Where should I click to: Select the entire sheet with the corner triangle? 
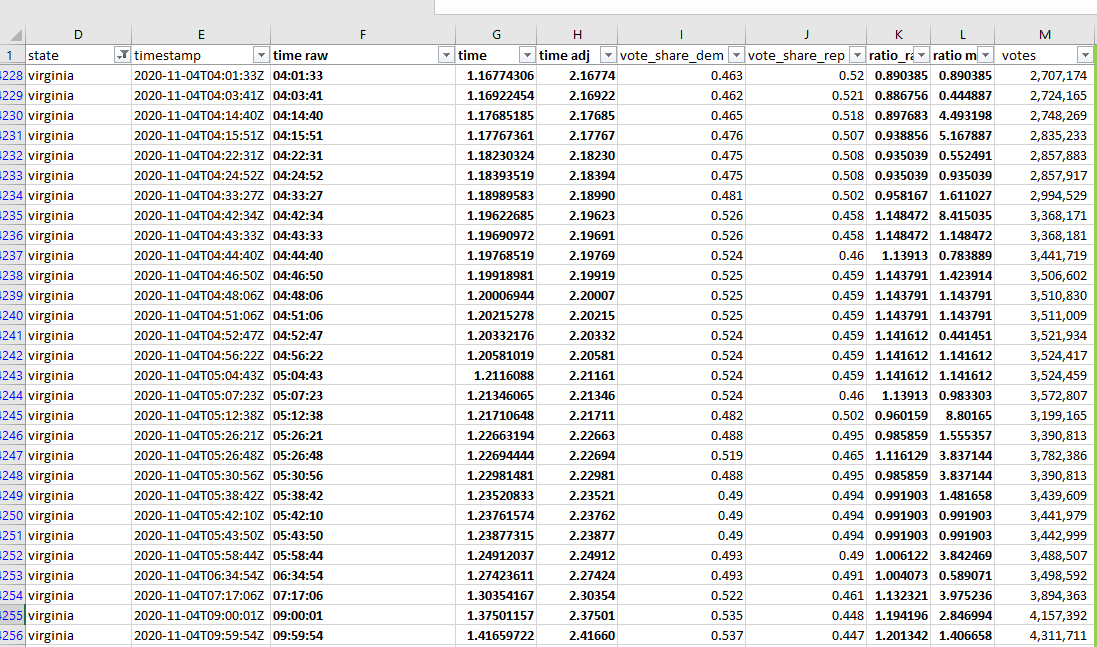click(15, 36)
